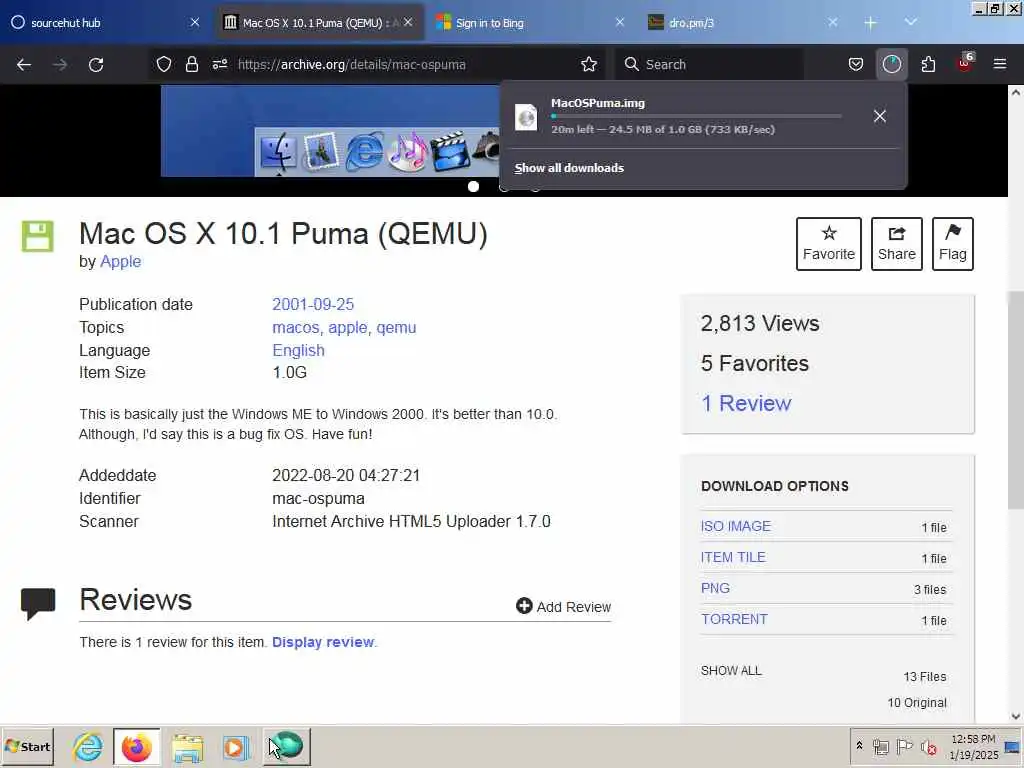1024x768 pixels.
Task: Show hidden system tray icons
Action: coord(859,746)
